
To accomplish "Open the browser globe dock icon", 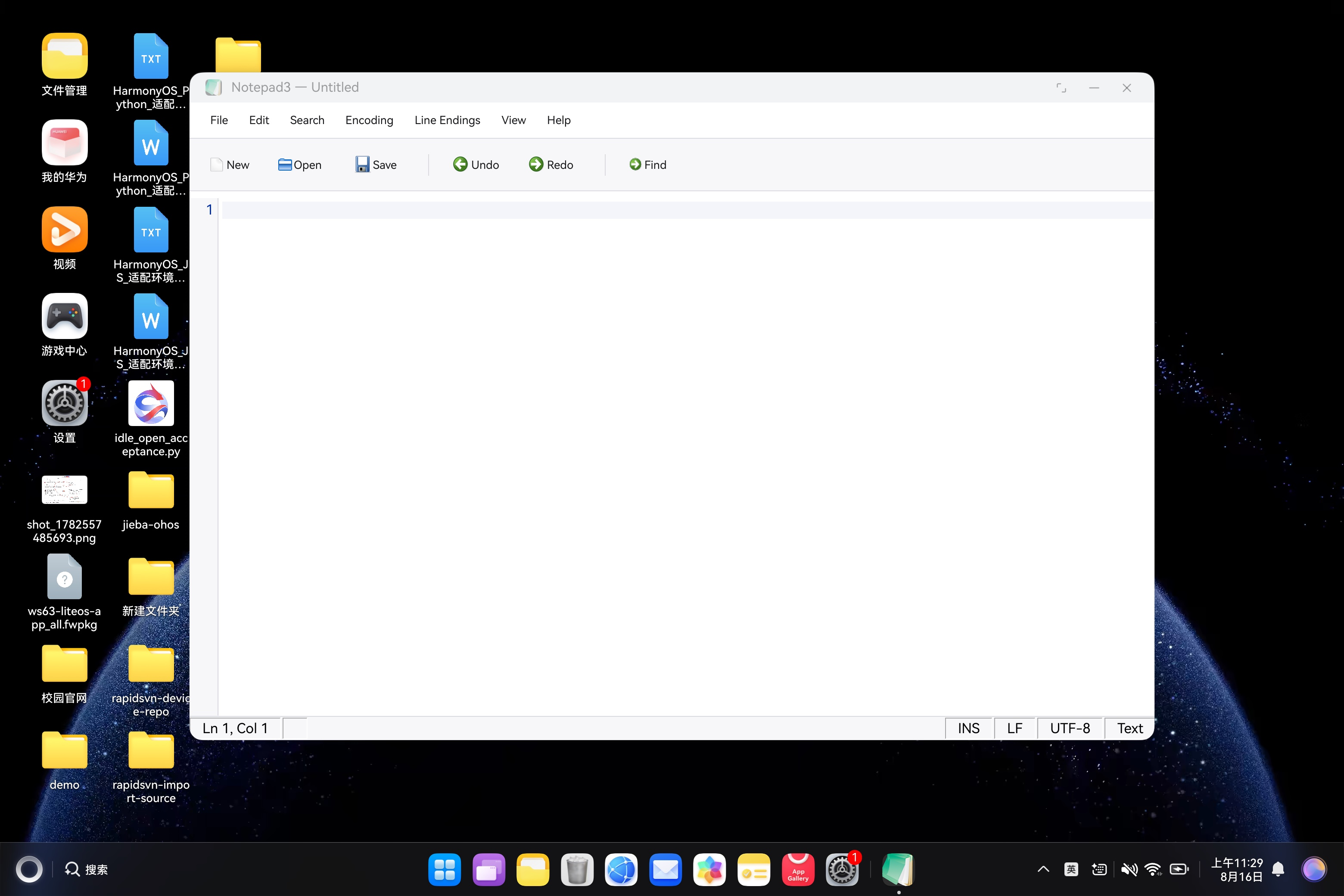I will [x=621, y=870].
